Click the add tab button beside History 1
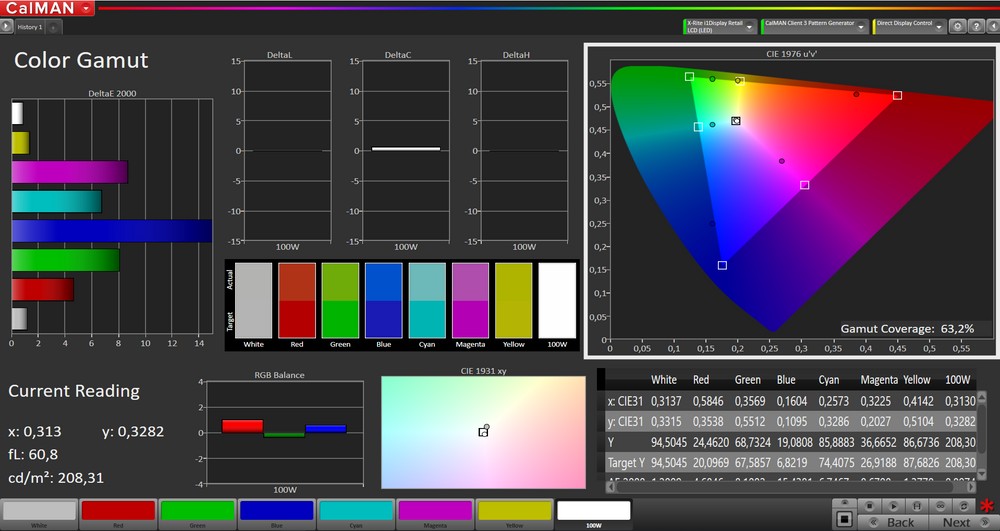Viewport: 1000px width, 531px height. (x=53, y=27)
